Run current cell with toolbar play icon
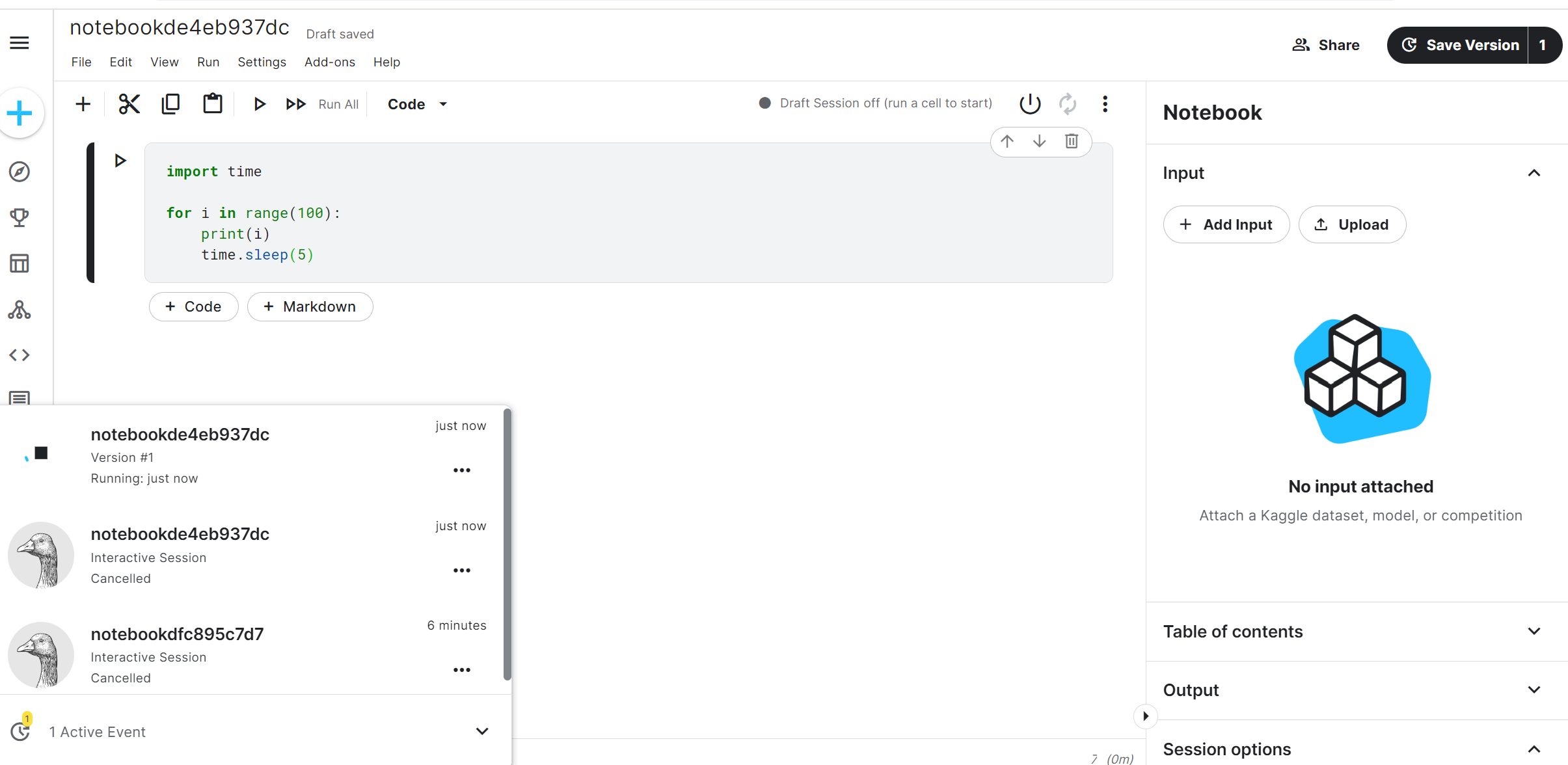Viewport: 1568px width, 765px height. coord(259,104)
